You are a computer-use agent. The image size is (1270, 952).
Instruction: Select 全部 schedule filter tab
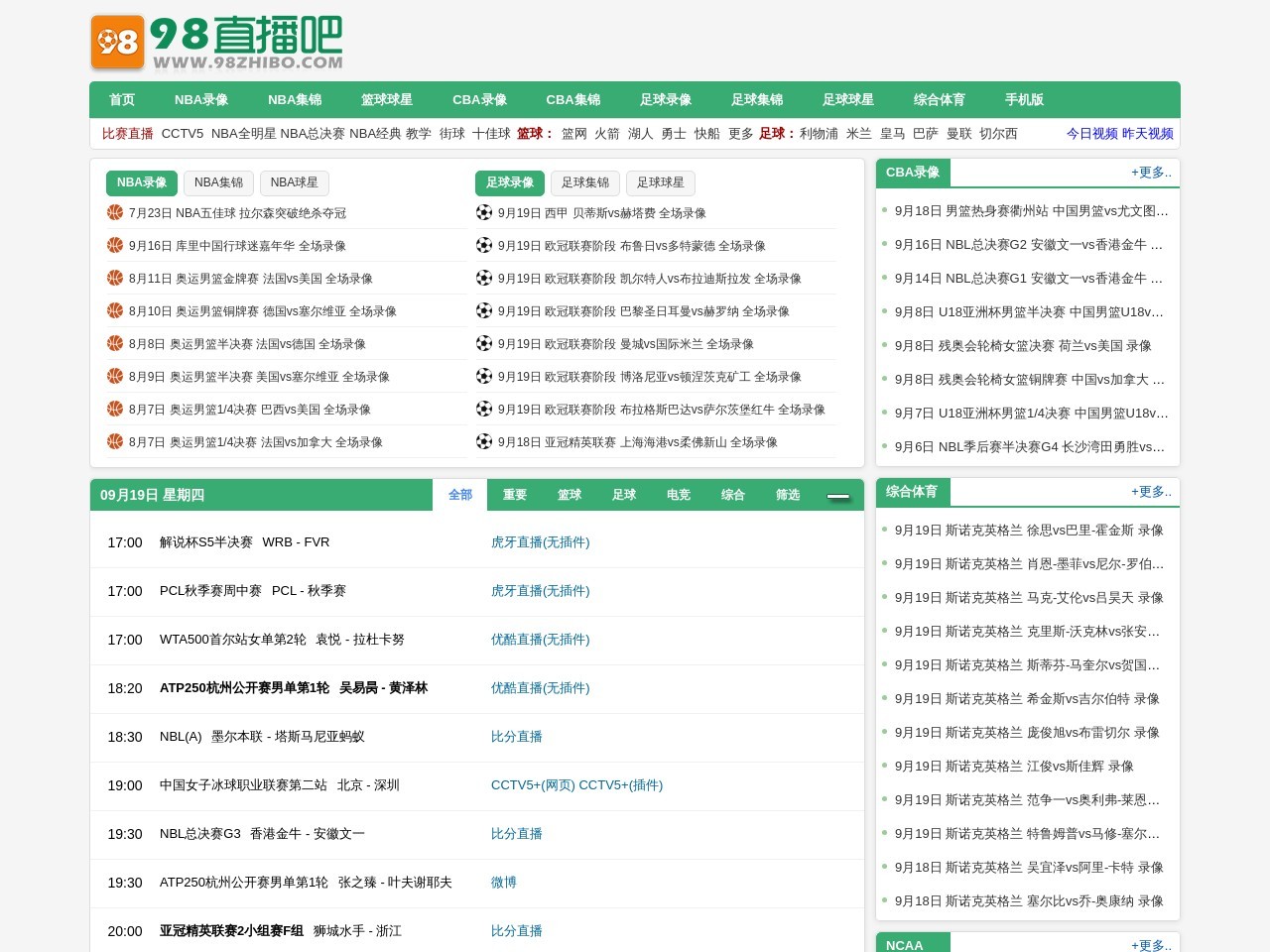tap(460, 495)
